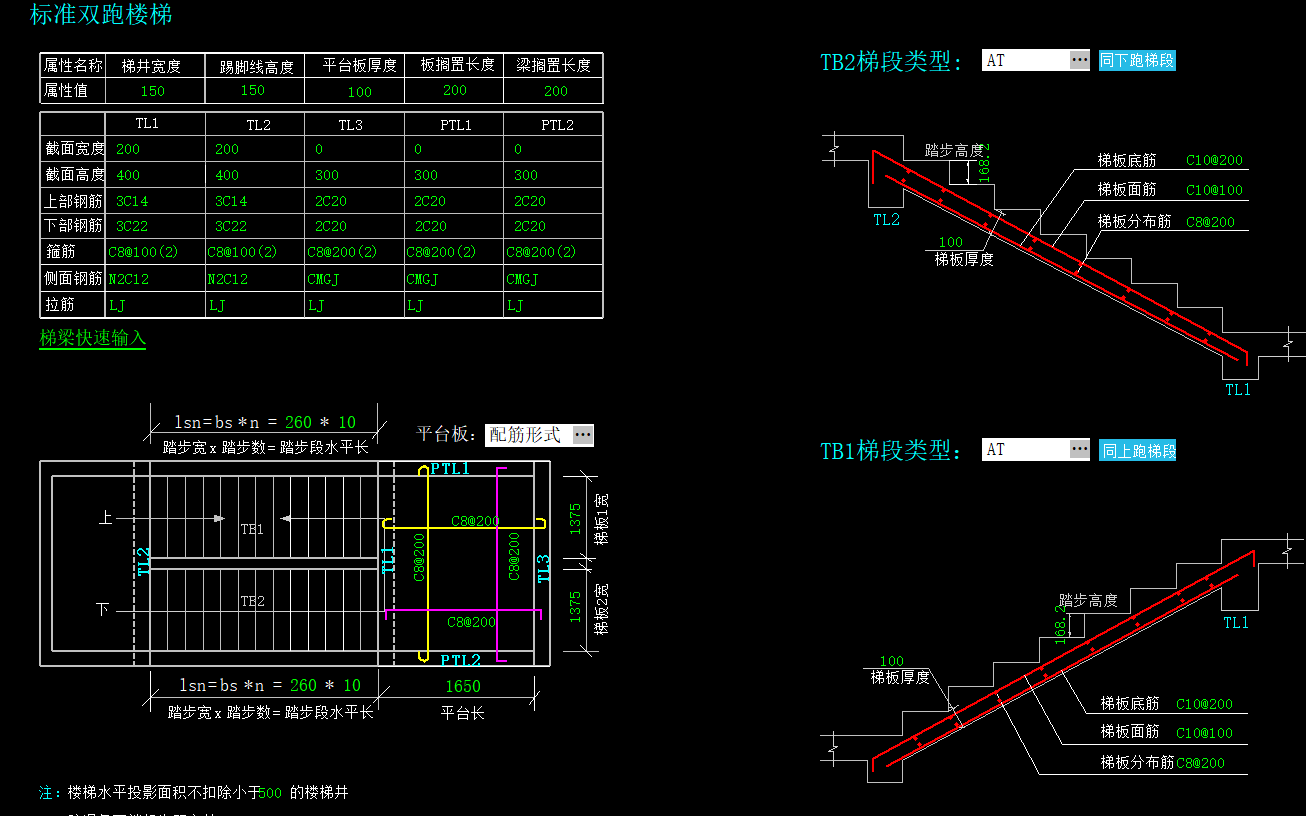This screenshot has width=1306, height=816.
Task: Click the 同上跑梯段 button
Action: click(x=1137, y=450)
